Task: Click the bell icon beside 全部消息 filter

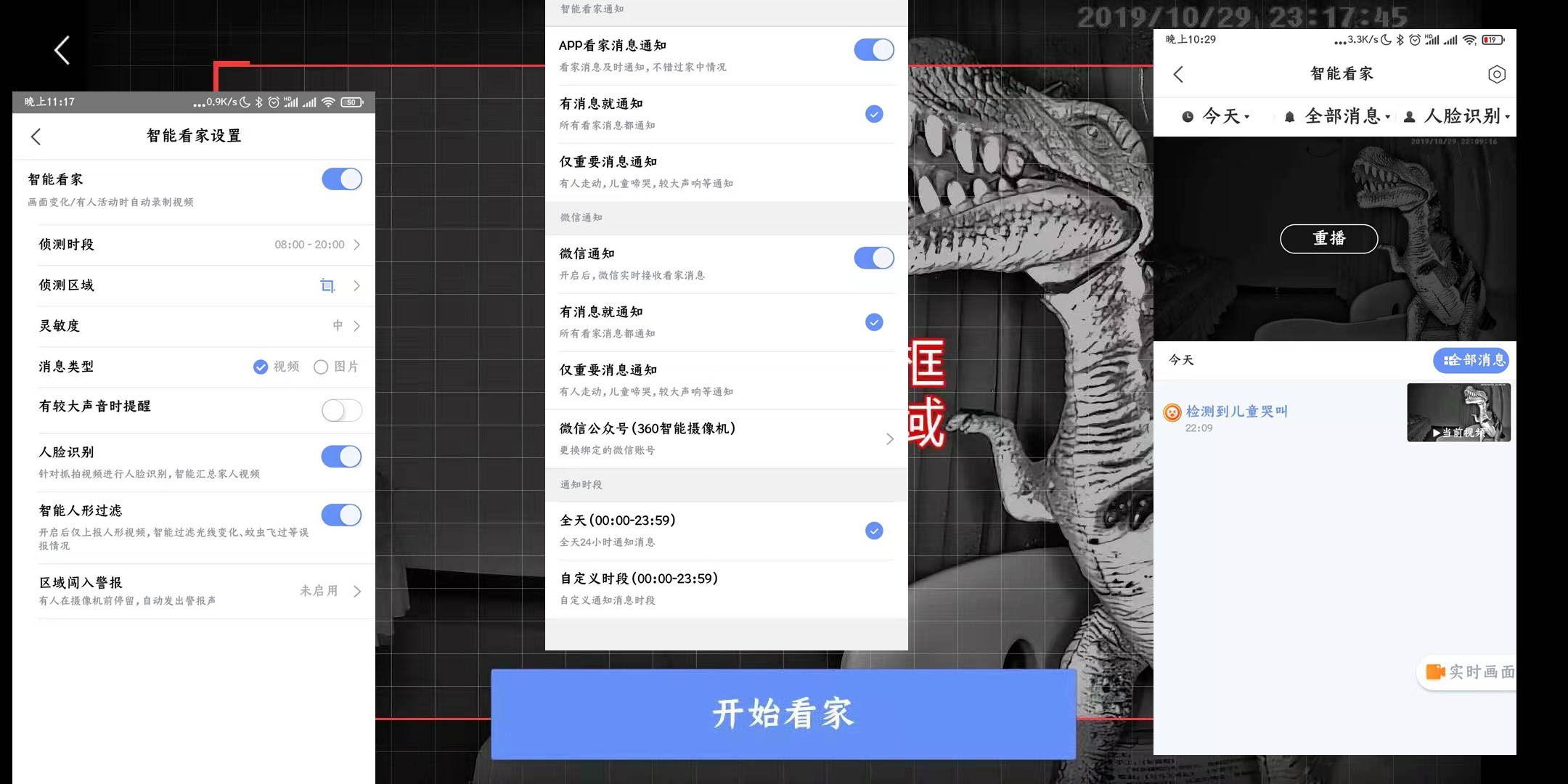Action: 1289,116
